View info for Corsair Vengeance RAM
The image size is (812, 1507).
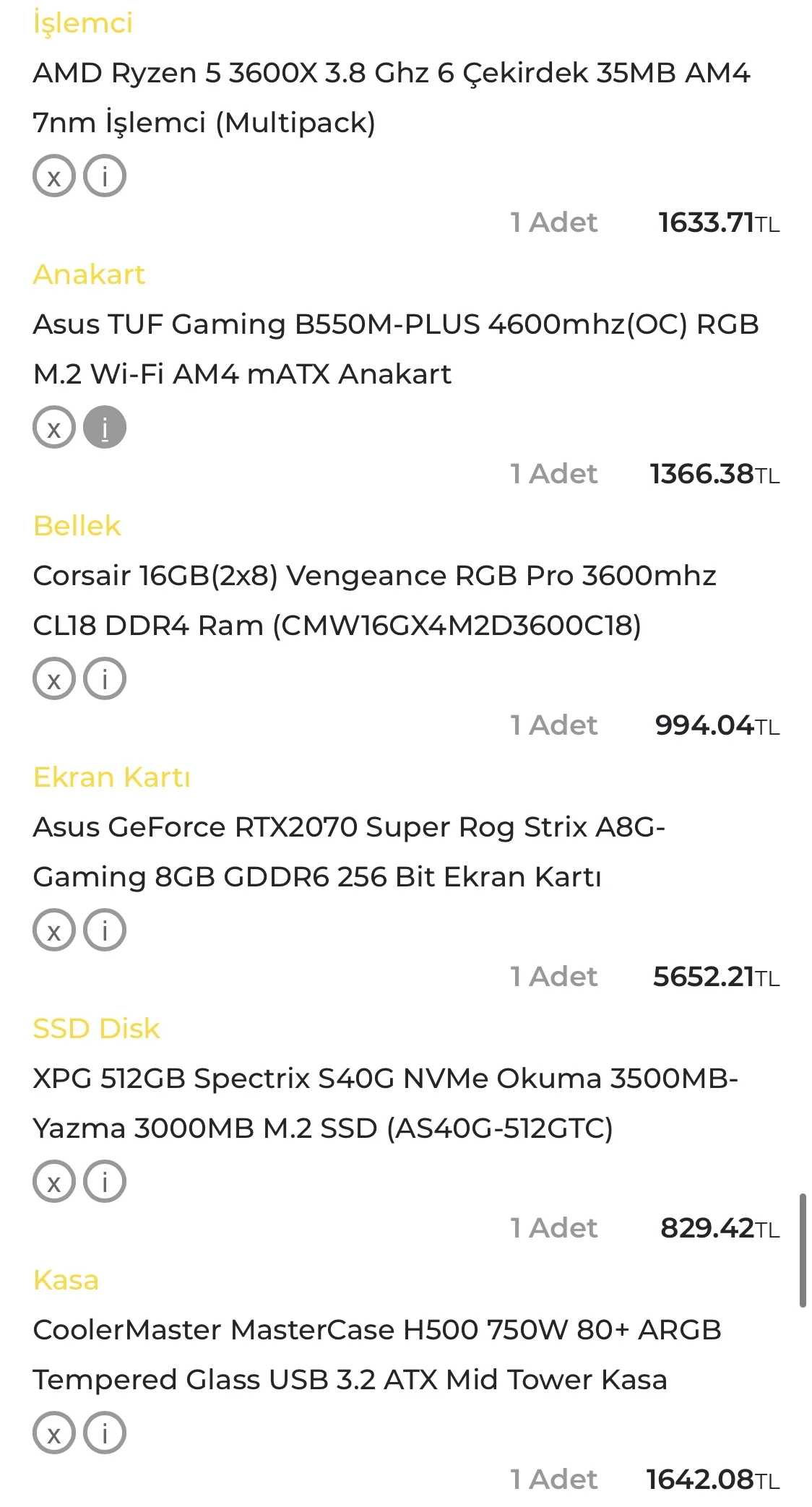coord(105,679)
